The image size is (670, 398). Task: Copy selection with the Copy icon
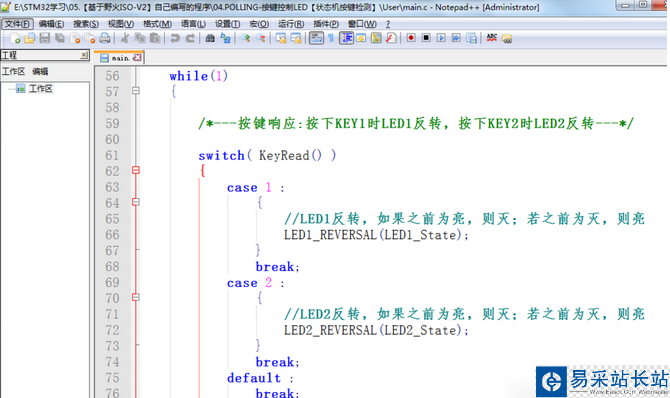pos(140,38)
